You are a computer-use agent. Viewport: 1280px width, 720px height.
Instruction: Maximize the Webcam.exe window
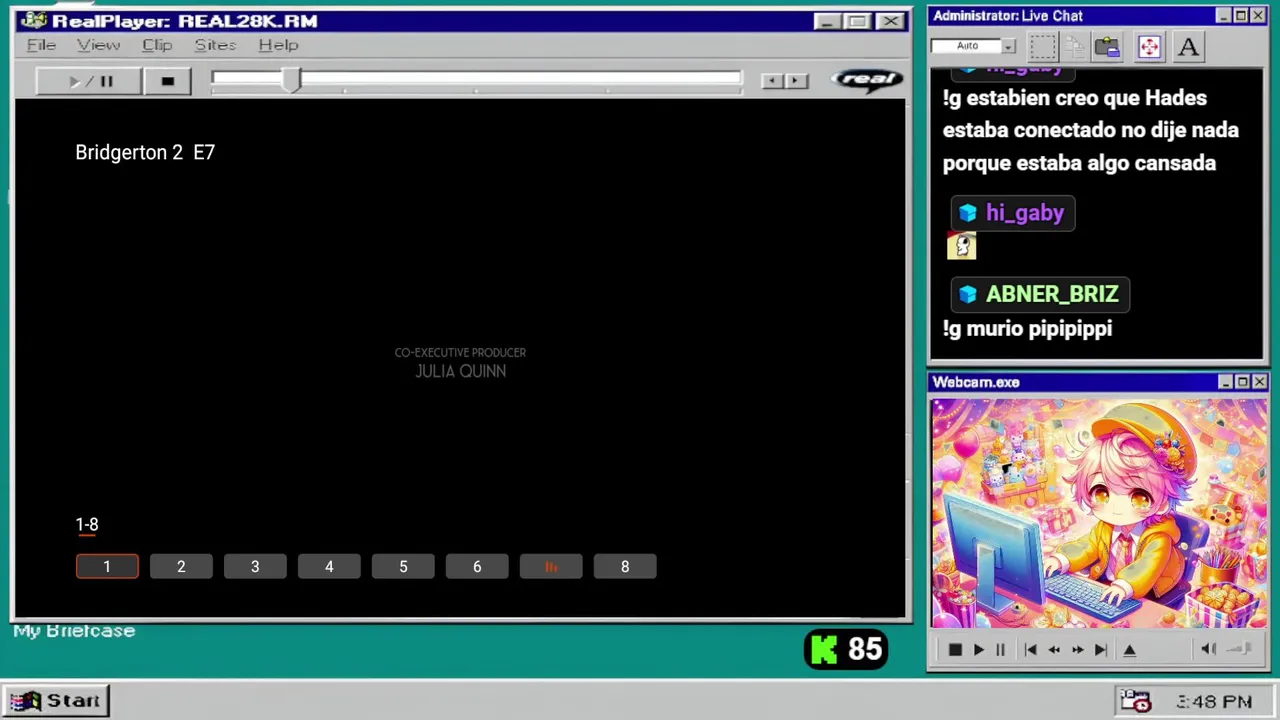tap(1243, 382)
